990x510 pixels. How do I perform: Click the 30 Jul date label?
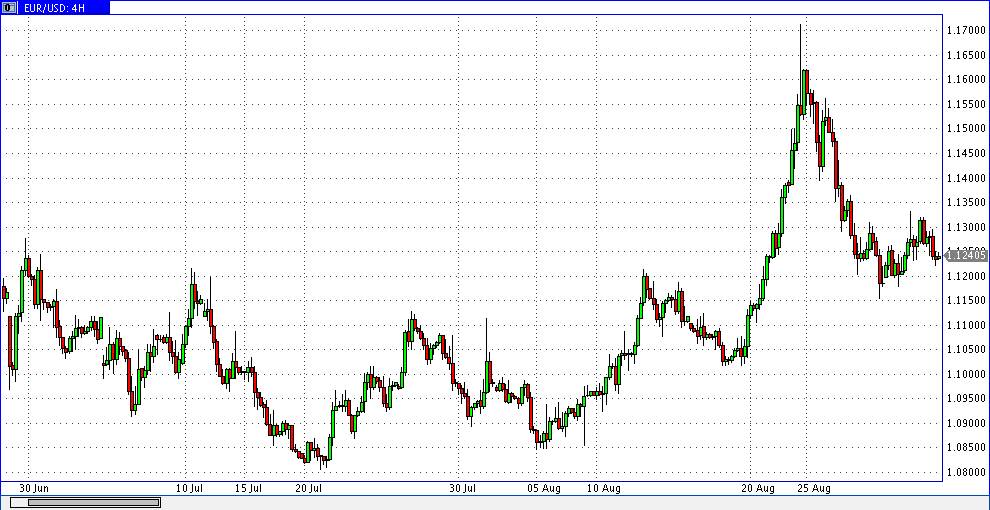(463, 489)
